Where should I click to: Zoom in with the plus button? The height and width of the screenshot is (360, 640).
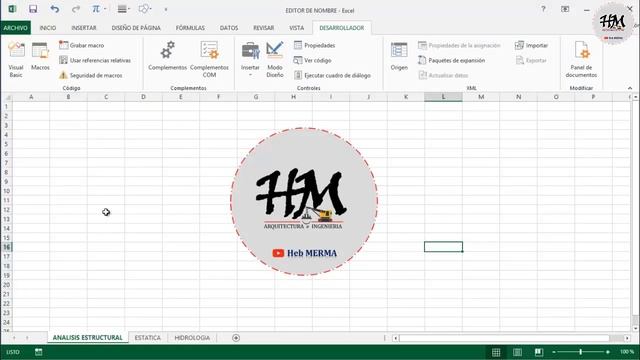pos(608,352)
